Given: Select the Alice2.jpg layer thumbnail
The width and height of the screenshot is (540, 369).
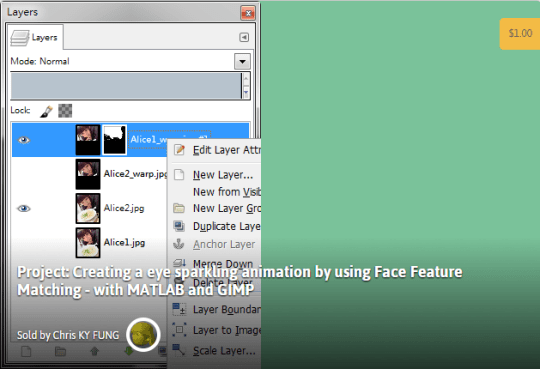Looking at the screenshot, I should click(x=88, y=208).
